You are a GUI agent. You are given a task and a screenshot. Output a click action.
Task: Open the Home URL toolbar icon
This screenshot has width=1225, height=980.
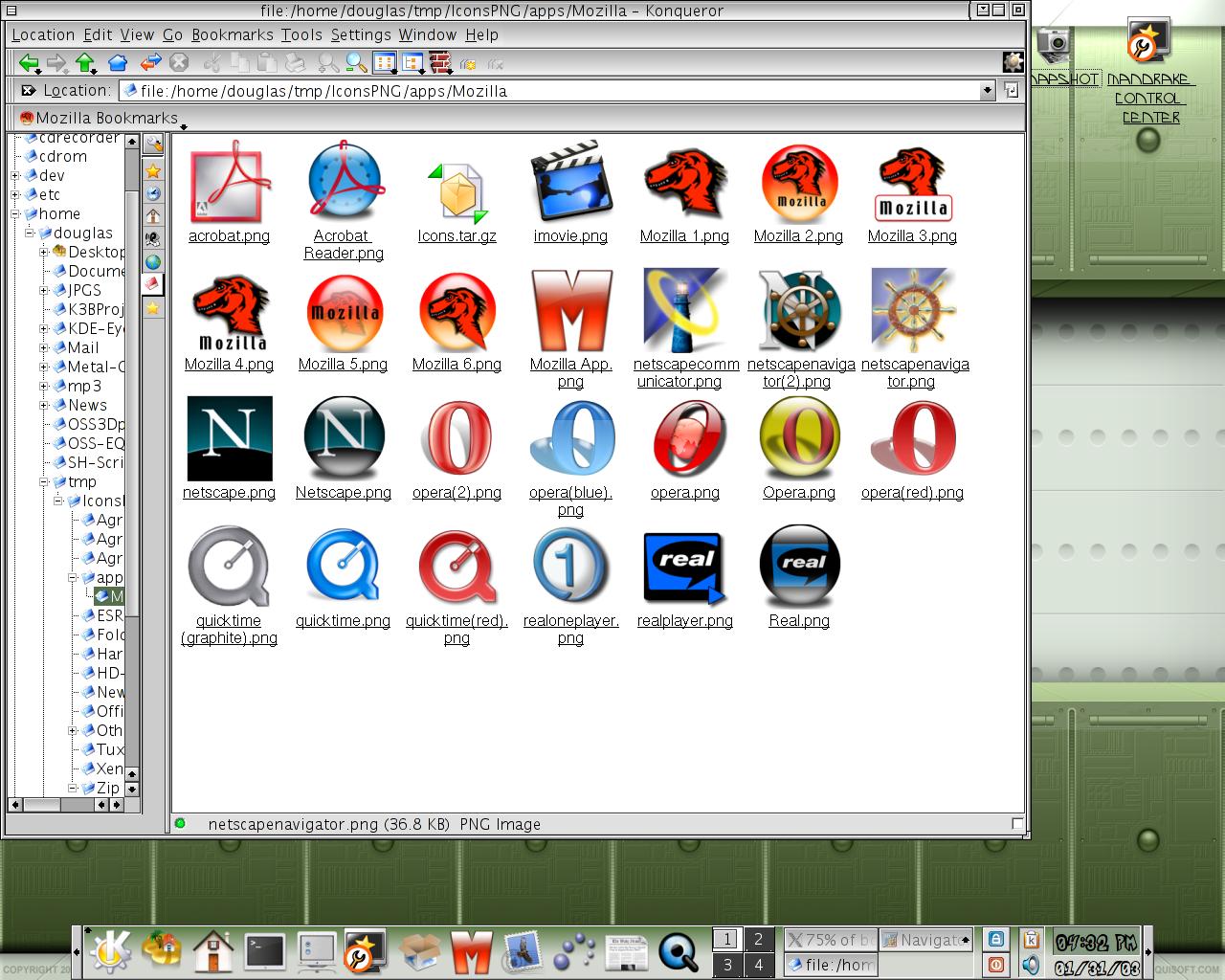point(118,63)
